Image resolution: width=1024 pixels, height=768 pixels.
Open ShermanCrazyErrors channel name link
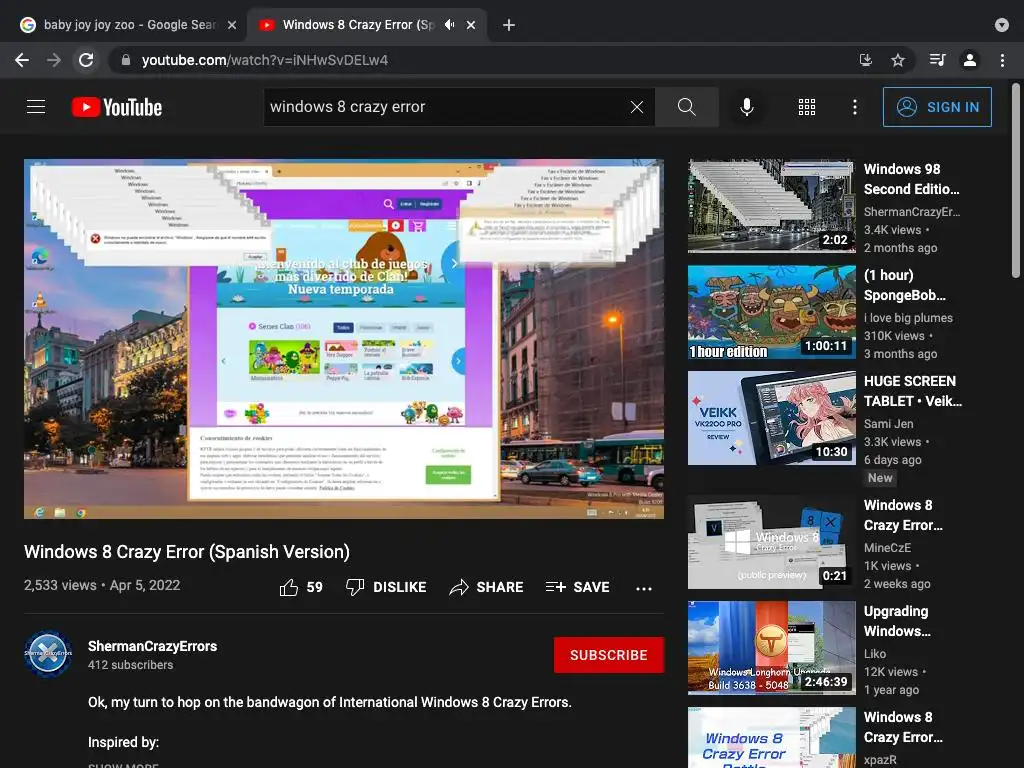pos(152,646)
